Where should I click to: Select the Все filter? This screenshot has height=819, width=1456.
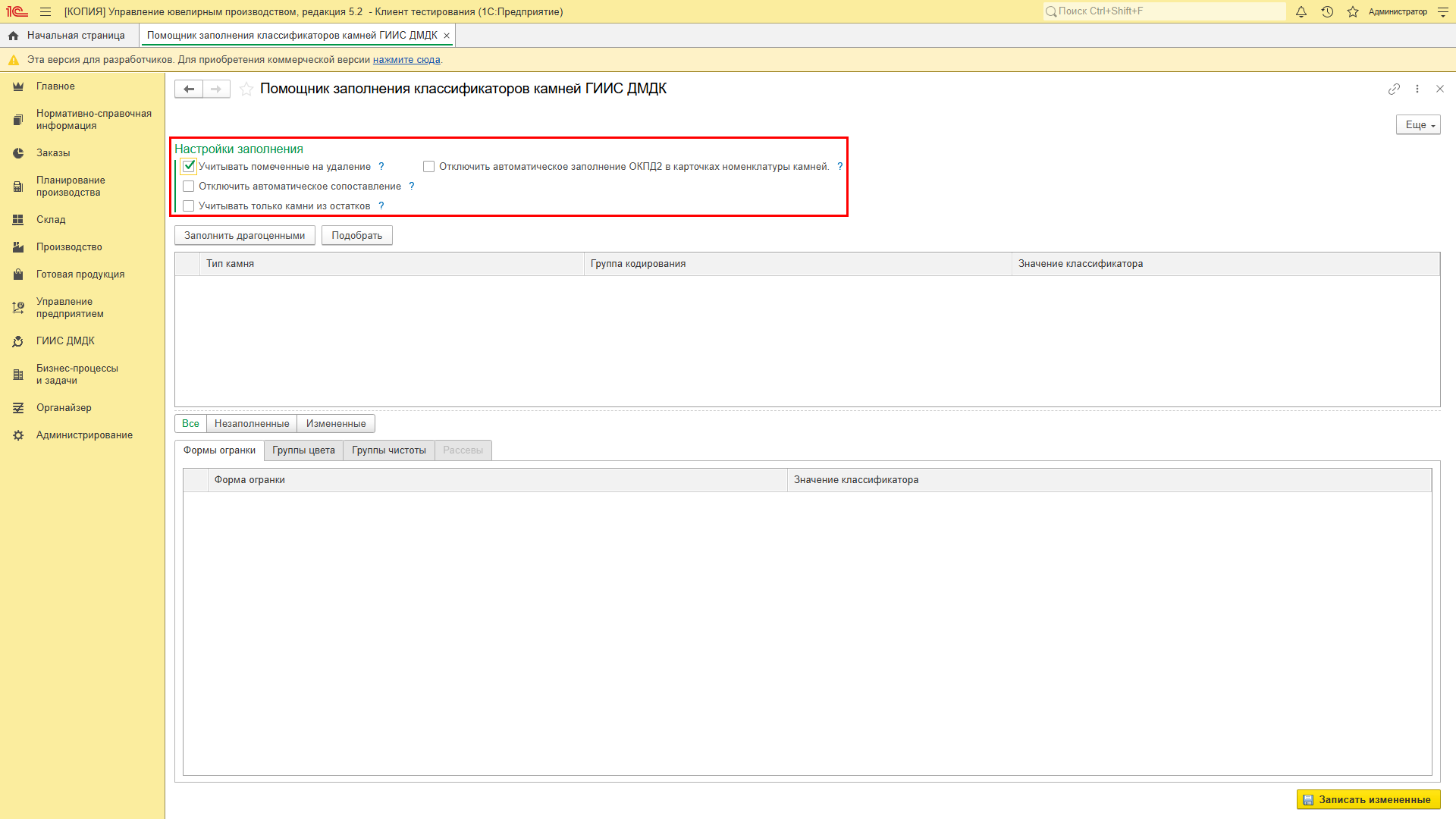tap(190, 424)
